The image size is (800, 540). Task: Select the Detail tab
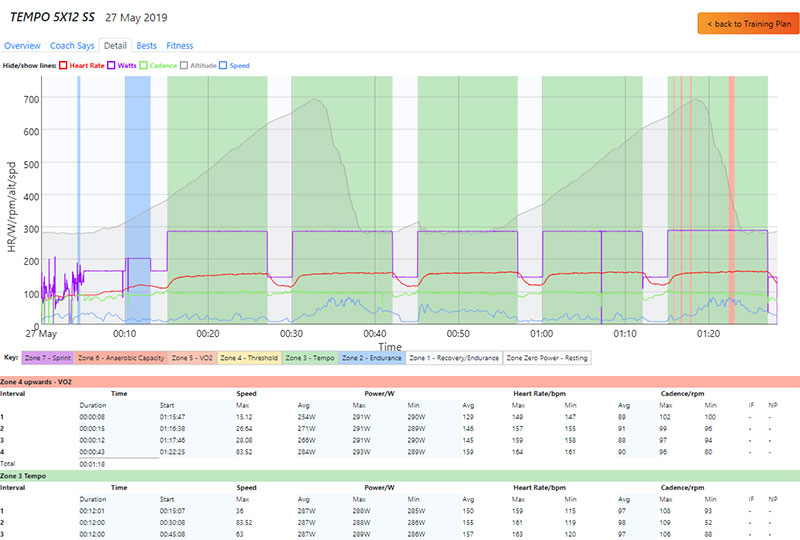pos(115,45)
